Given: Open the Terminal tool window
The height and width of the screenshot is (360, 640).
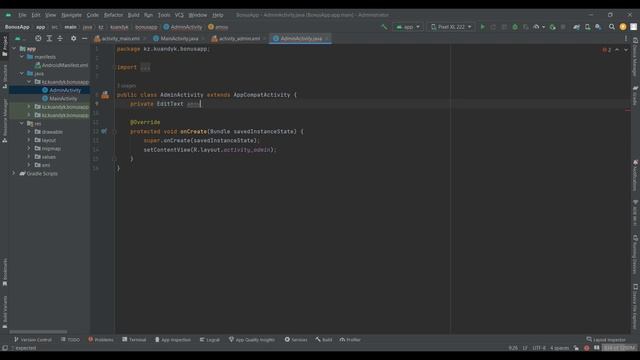Looking at the screenshot, I should coord(134,340).
